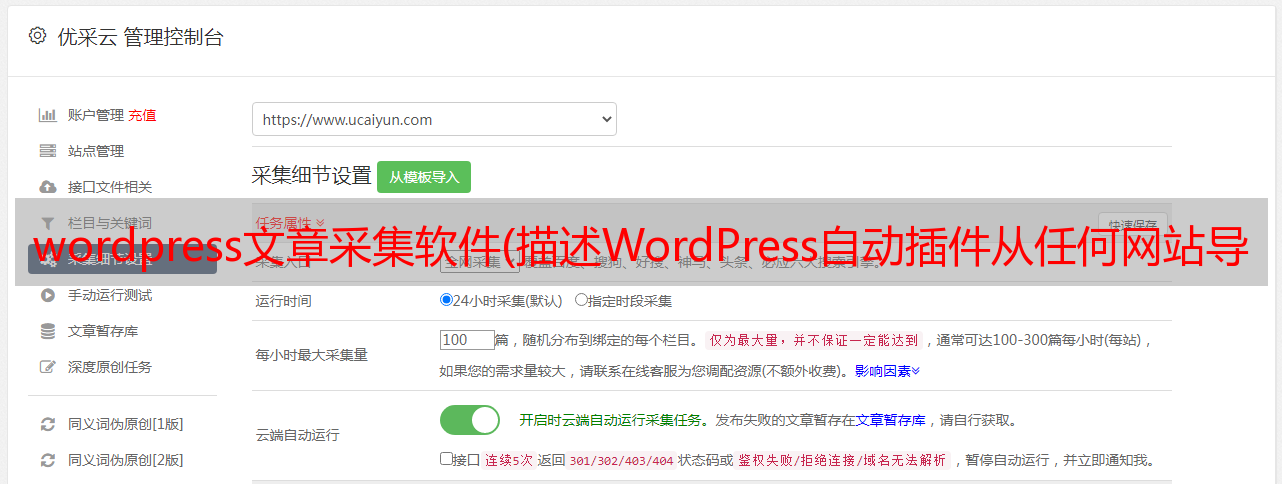The height and width of the screenshot is (484, 1282).
Task: Tick the 接口 checkbox
Action: (446, 460)
